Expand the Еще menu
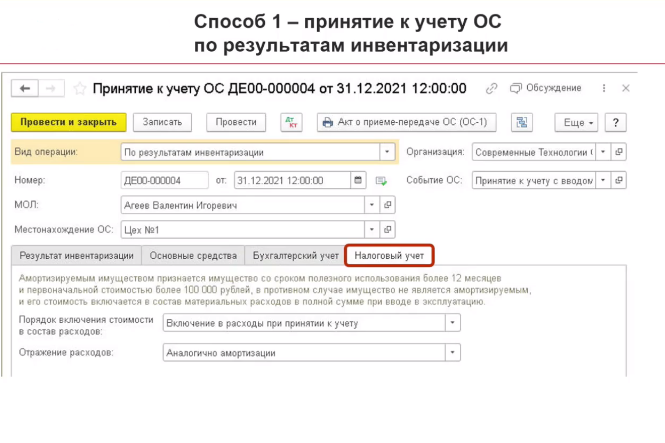Viewport: 665px width, 443px height. coord(576,123)
